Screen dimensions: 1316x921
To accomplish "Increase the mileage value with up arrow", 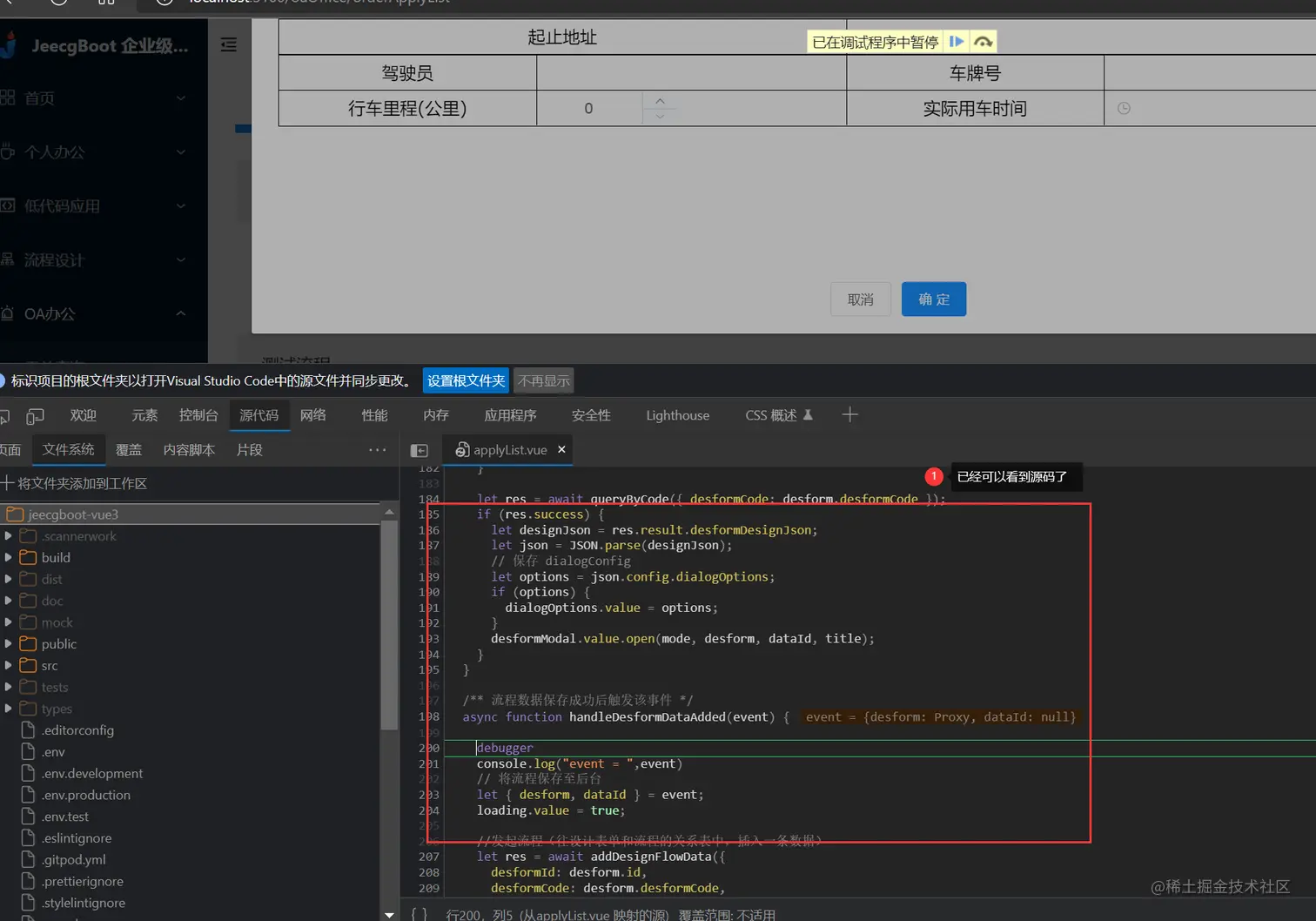I will [x=660, y=101].
